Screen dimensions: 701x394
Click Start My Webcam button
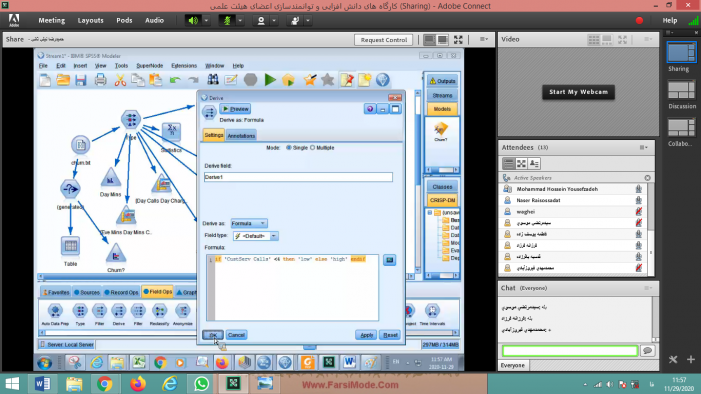(579, 92)
